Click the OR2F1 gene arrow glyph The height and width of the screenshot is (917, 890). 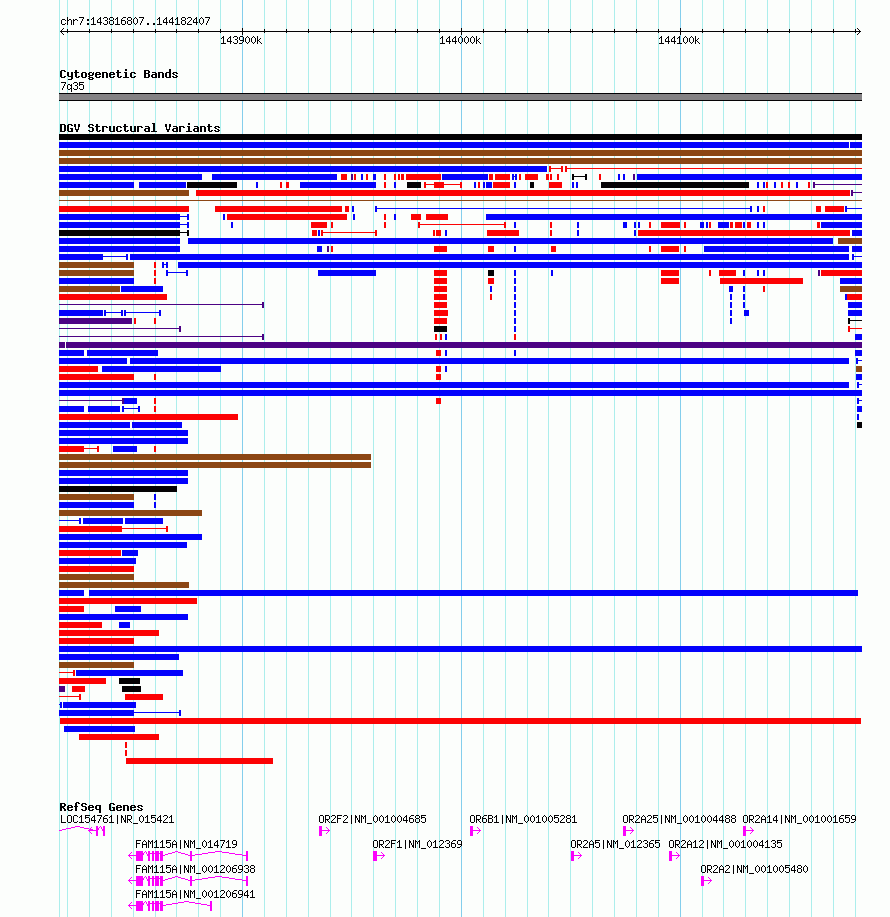[379, 856]
